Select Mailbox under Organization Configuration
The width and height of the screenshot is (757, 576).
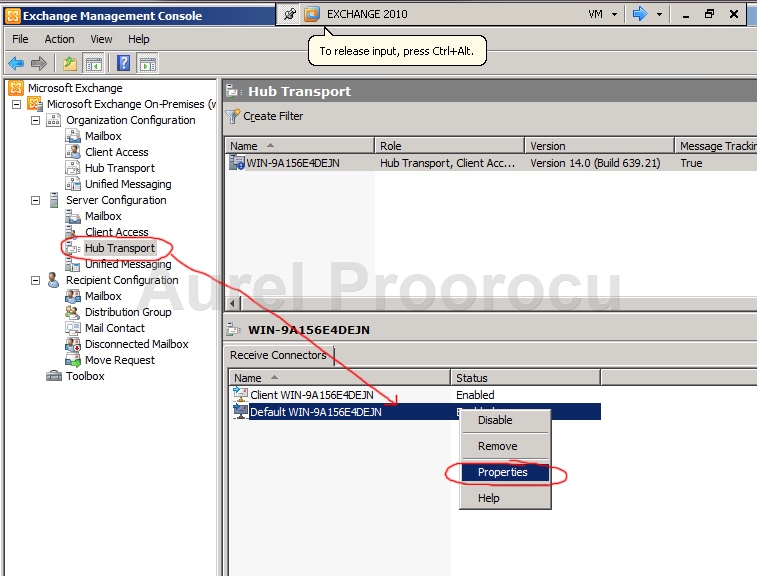click(103, 136)
